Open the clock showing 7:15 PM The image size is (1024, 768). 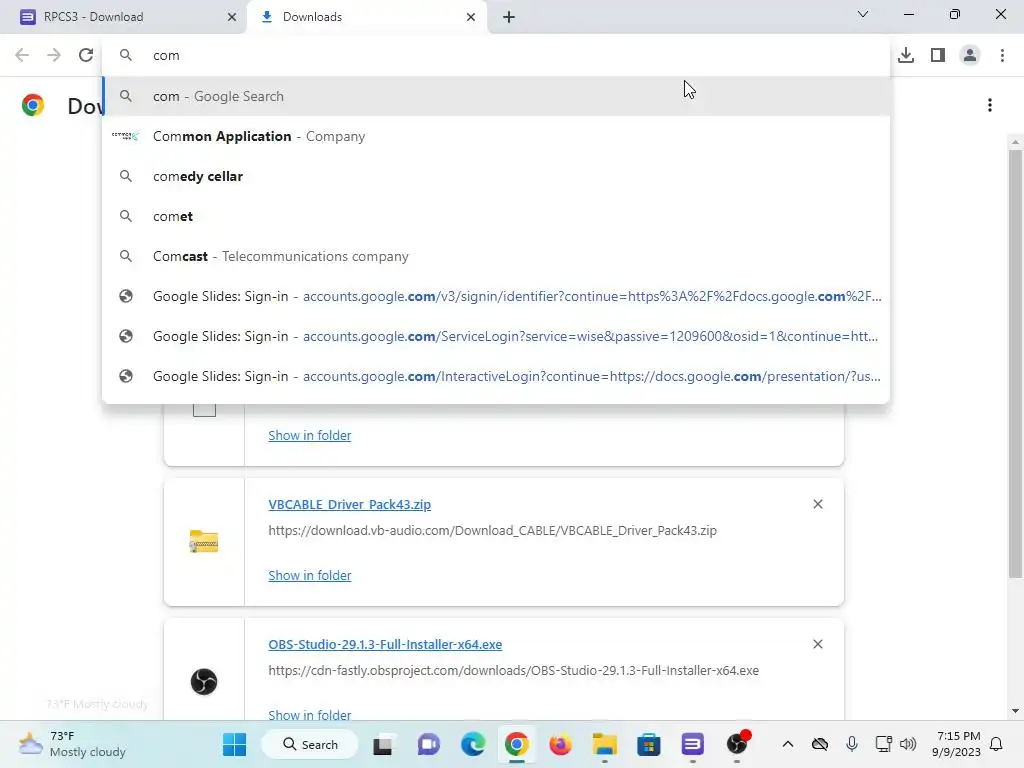957,744
